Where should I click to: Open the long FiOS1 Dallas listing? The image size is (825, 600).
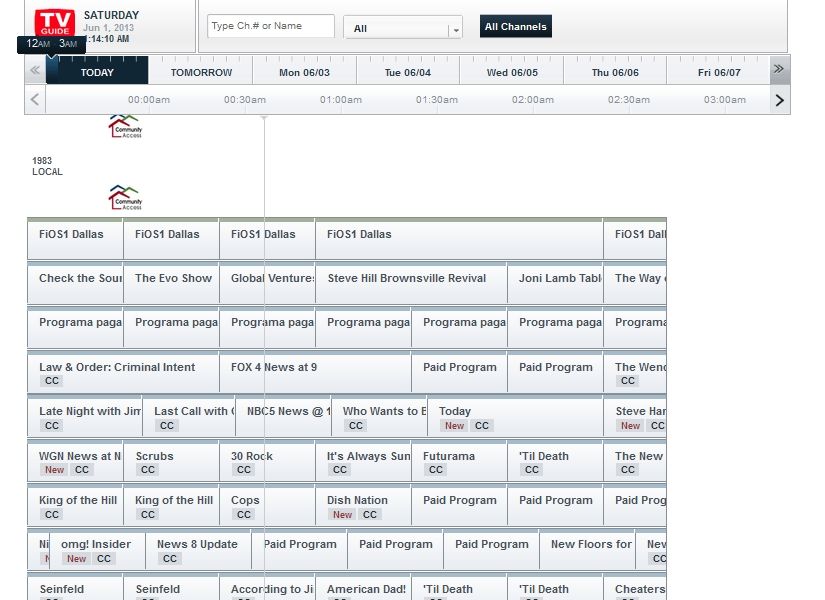point(459,239)
